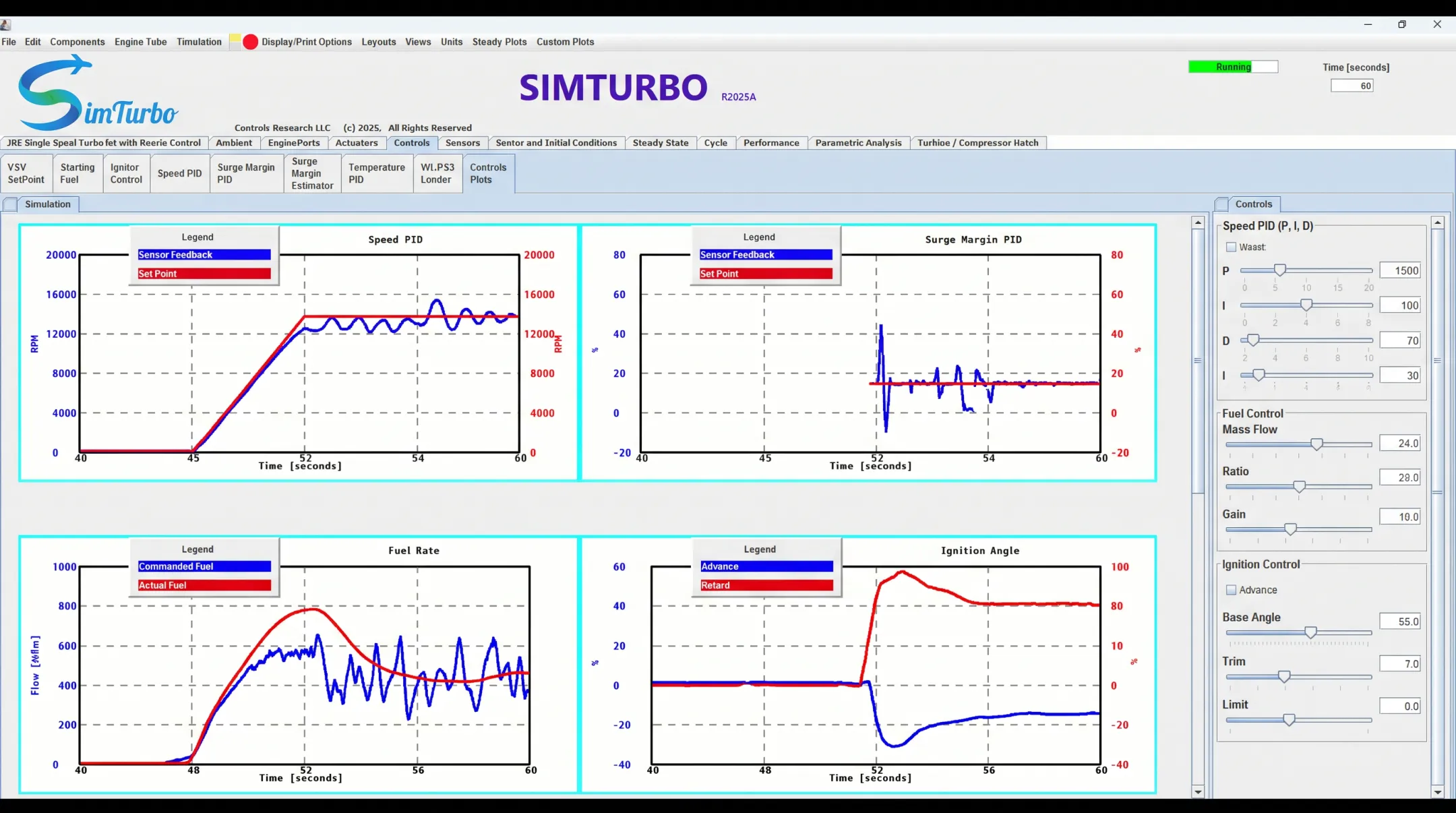Viewport: 1456px width, 813px height.
Task: Click the Controls panel tab icon
Action: [1221, 204]
